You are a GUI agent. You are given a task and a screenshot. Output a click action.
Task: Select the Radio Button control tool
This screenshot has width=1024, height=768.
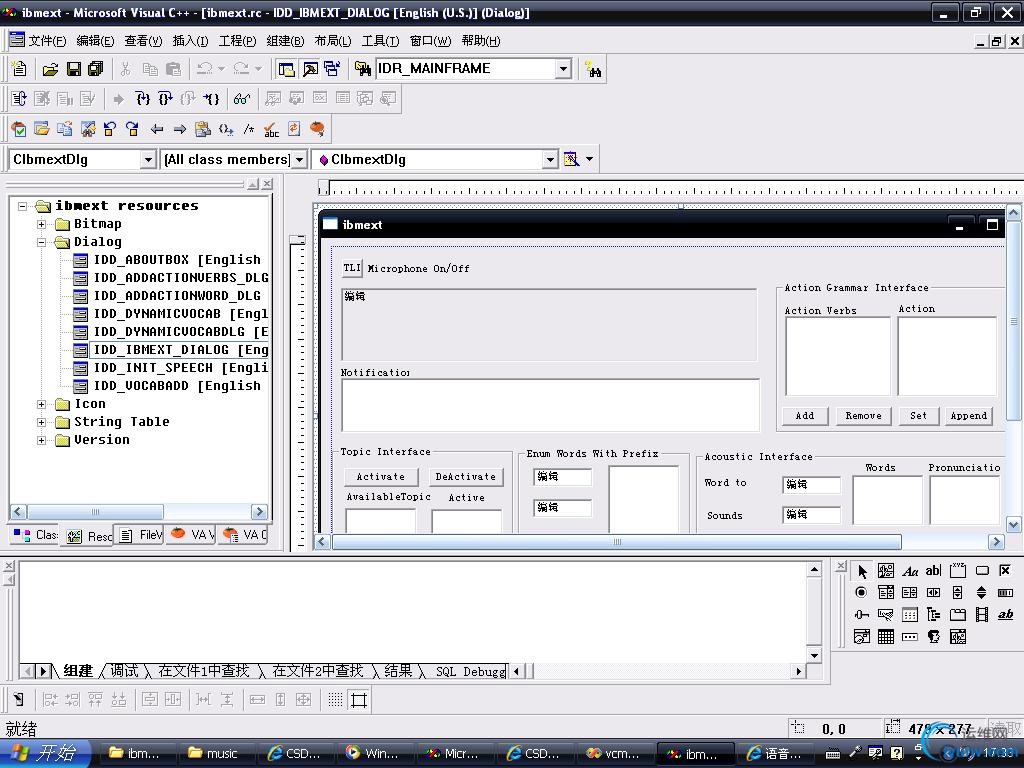point(861,593)
